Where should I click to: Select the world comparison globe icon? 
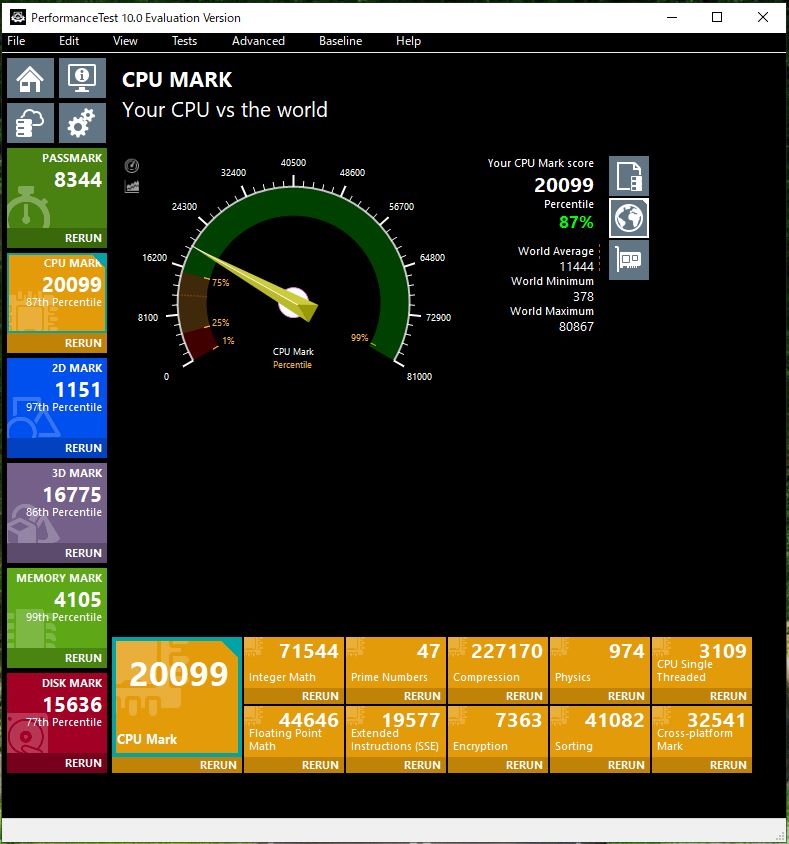pyautogui.click(x=629, y=218)
